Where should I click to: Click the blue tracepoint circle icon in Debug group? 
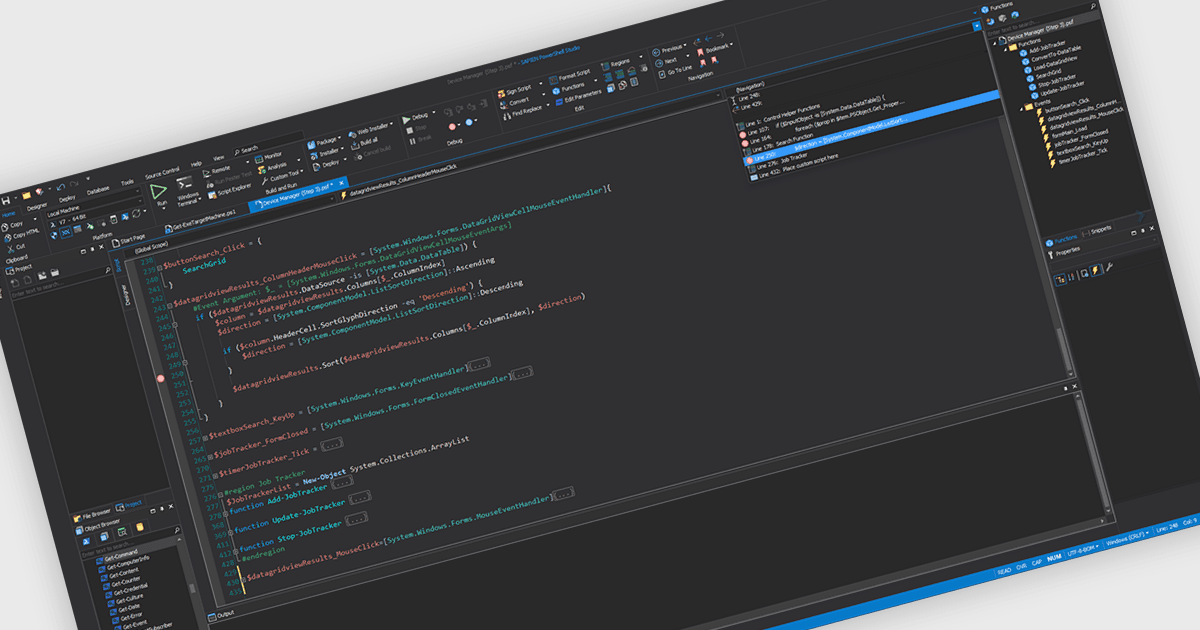tap(469, 122)
